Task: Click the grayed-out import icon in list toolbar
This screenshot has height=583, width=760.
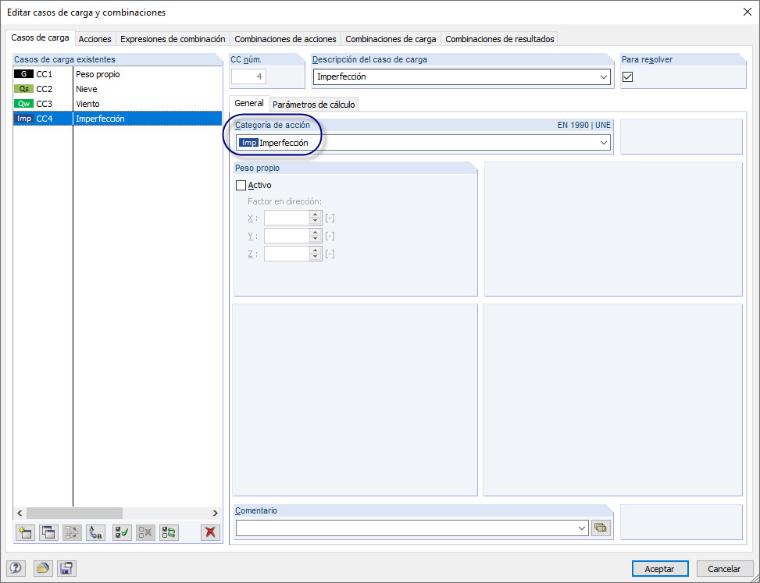Action: [72, 533]
